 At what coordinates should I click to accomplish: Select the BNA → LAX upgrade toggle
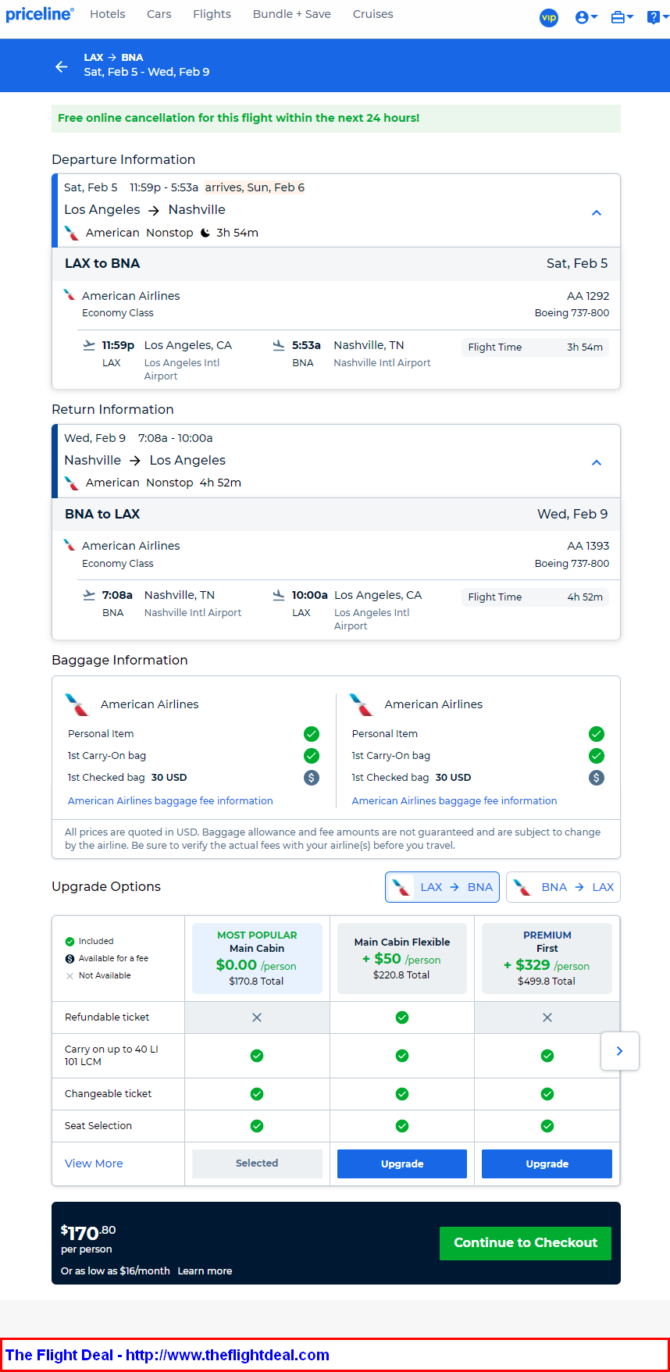point(563,887)
